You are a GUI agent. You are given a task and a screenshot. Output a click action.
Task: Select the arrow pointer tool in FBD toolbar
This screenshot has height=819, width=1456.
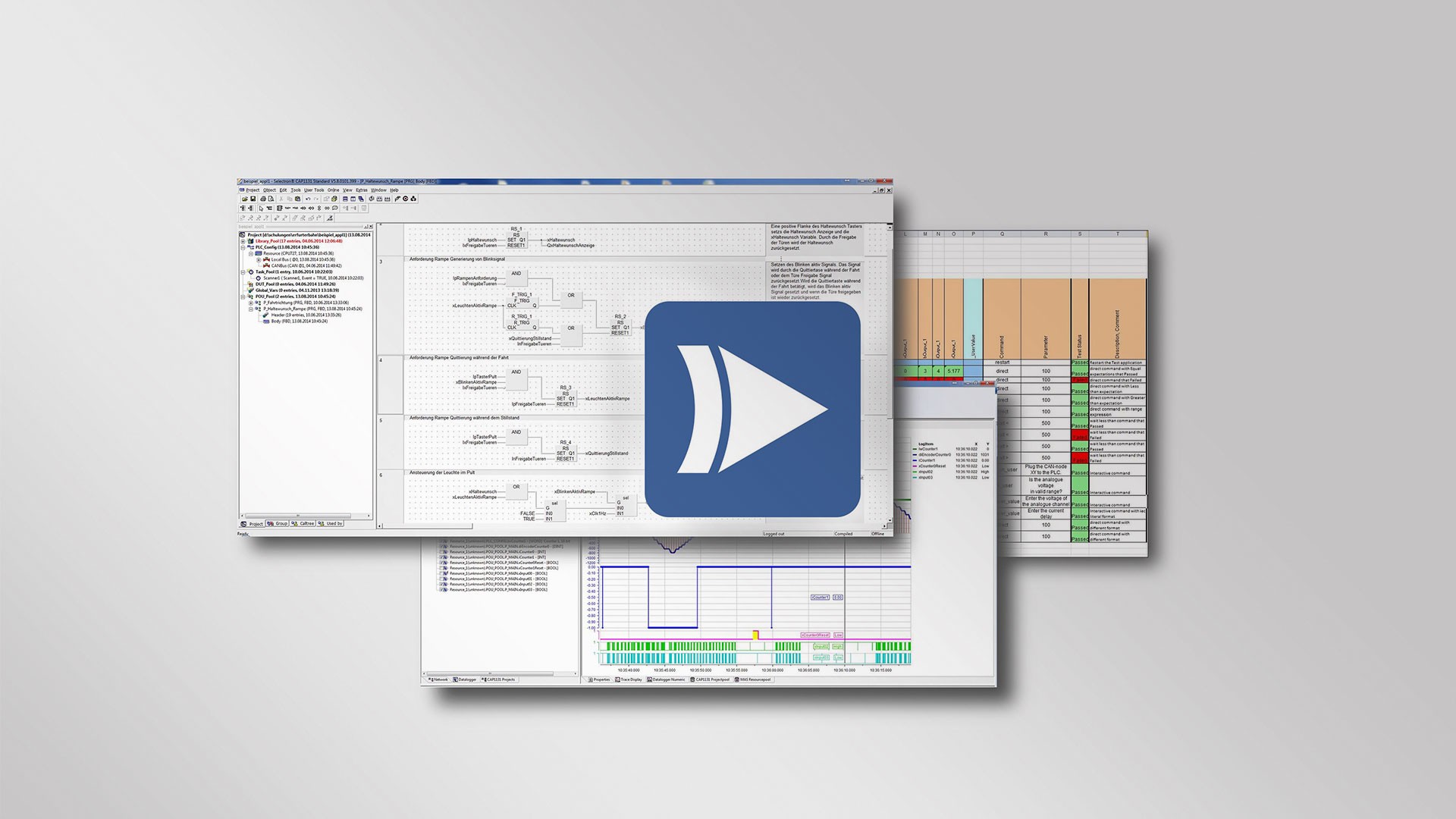pos(261,209)
